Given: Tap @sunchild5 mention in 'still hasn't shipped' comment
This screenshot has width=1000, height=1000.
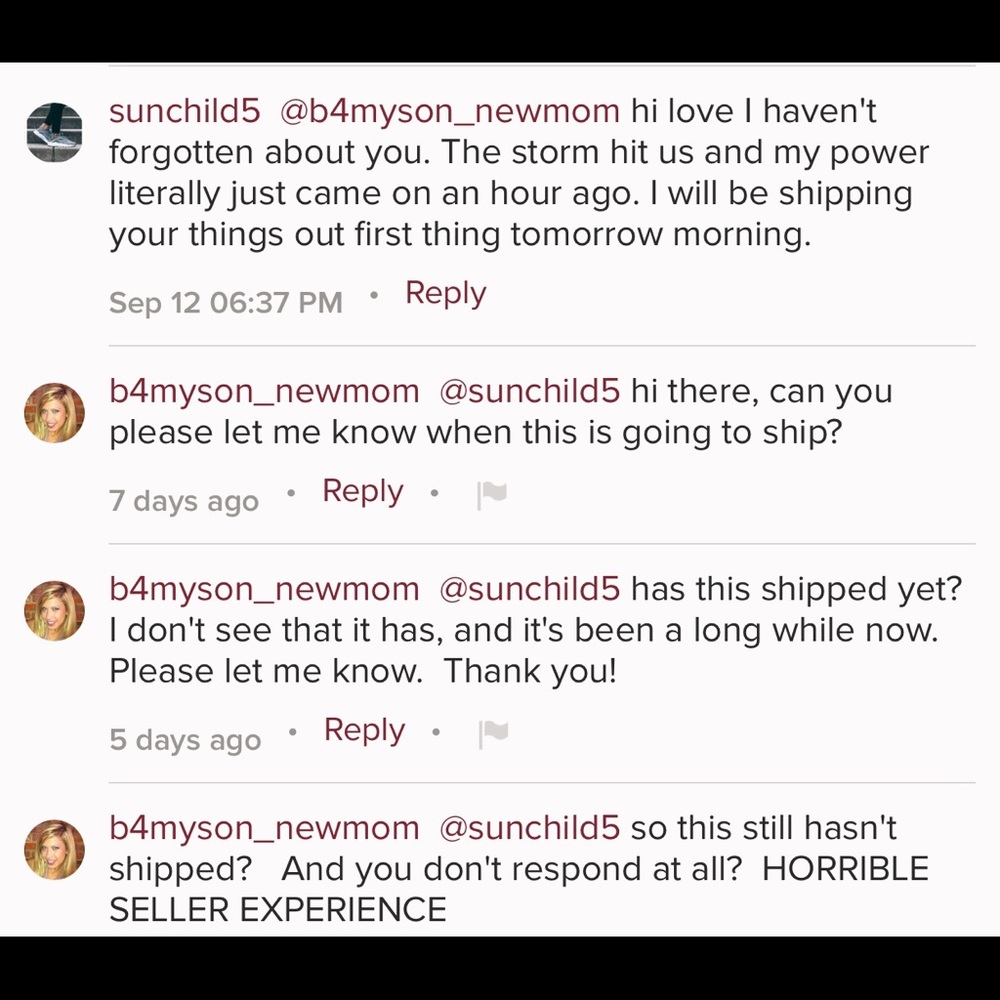Looking at the screenshot, I should coord(530,829).
